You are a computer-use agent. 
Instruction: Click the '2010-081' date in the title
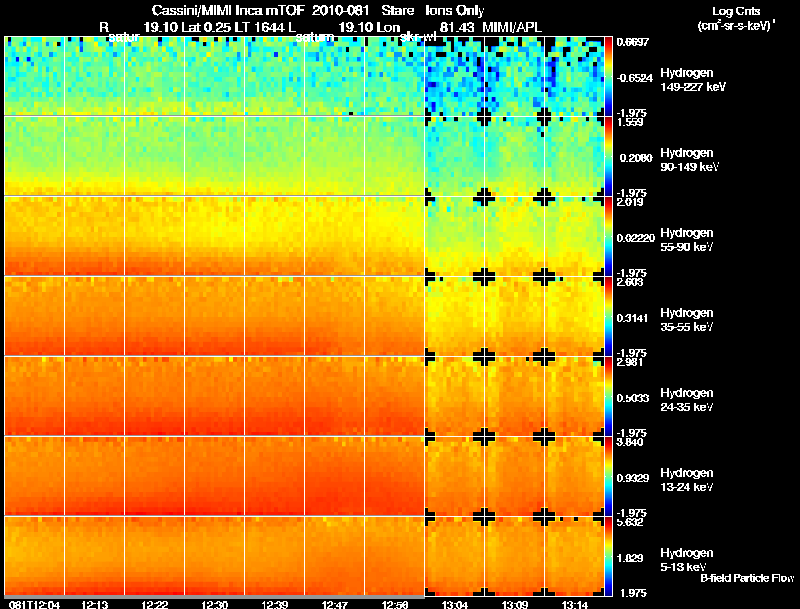pyautogui.click(x=340, y=10)
